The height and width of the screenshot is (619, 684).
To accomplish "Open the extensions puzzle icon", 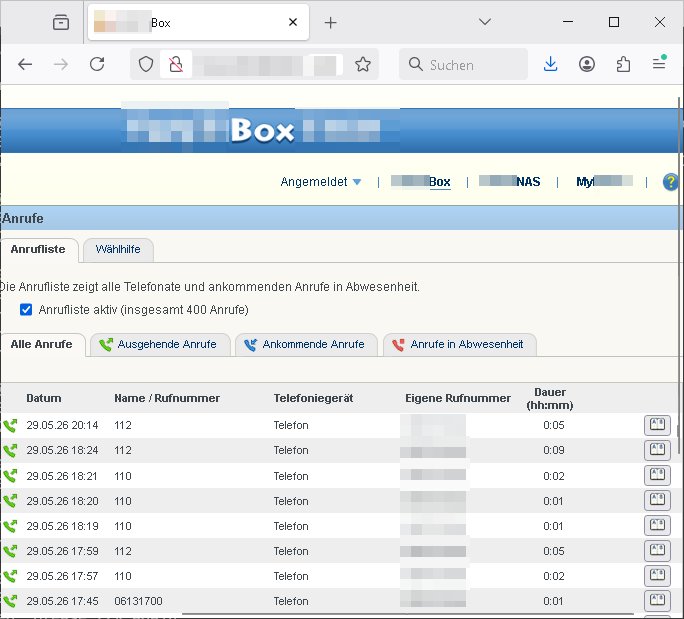I will click(x=623, y=65).
